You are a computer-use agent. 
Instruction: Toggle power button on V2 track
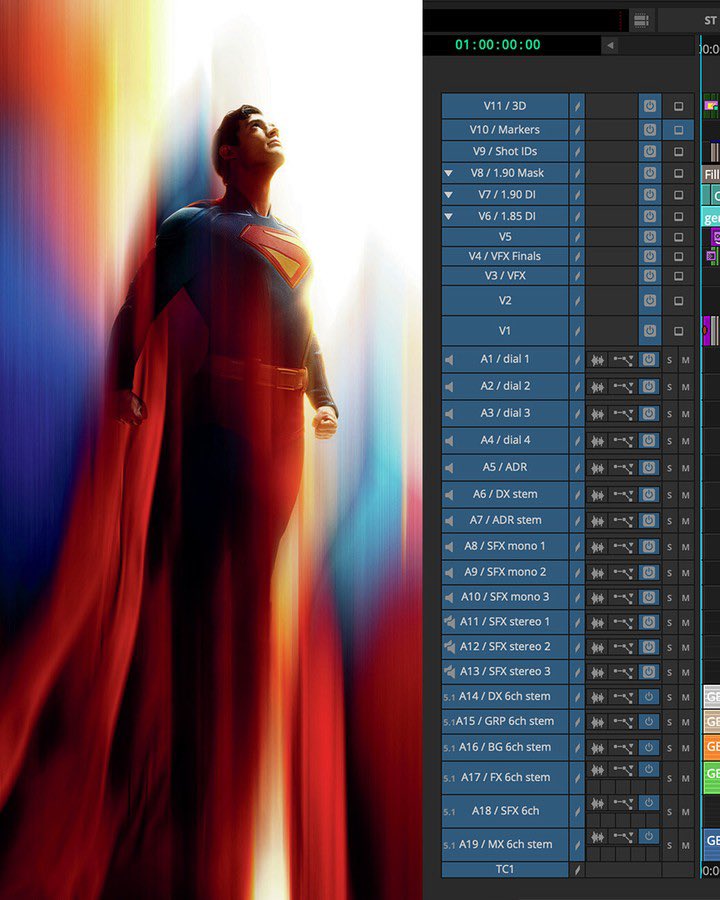click(x=649, y=300)
